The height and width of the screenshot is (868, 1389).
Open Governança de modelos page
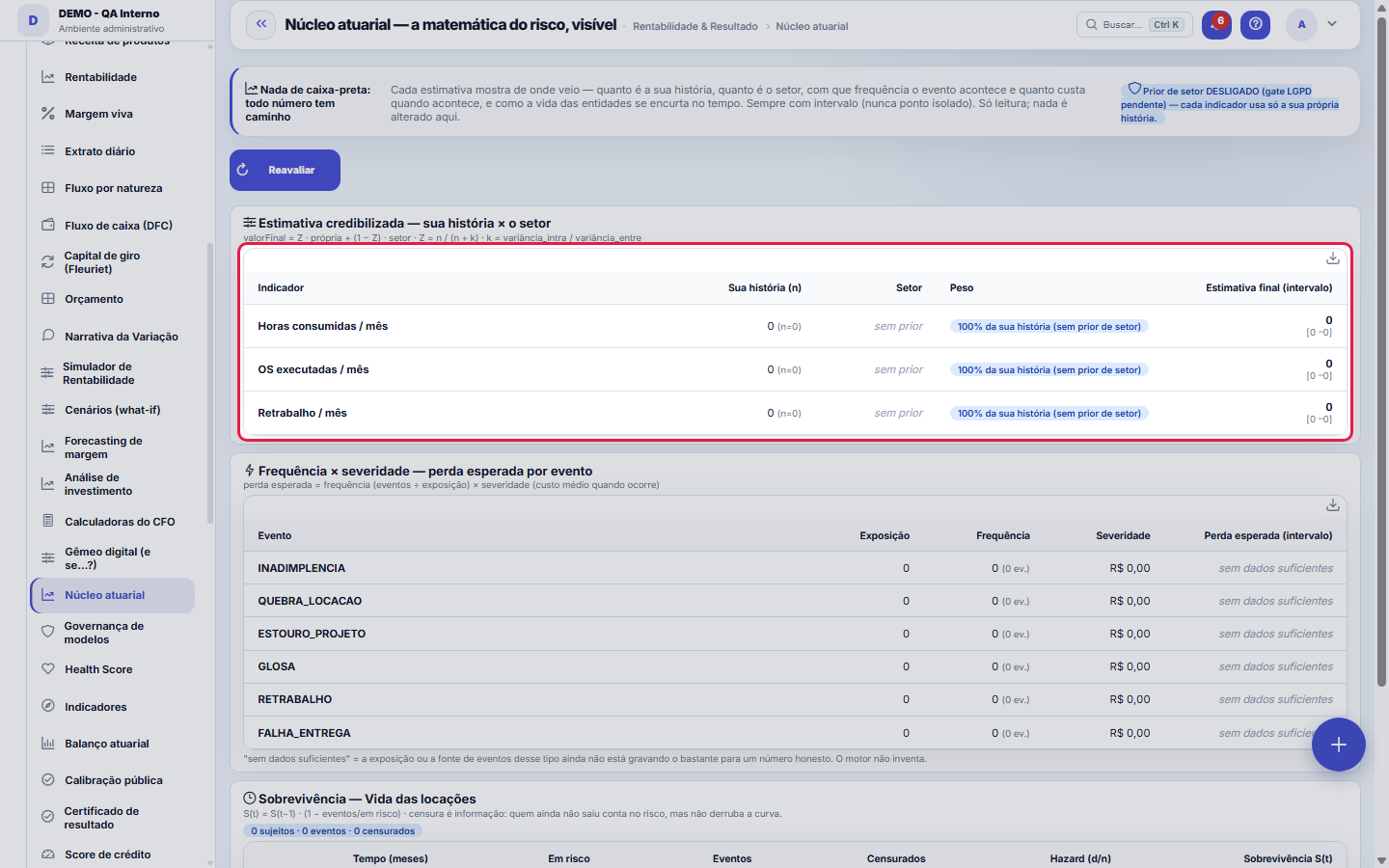tap(113, 633)
